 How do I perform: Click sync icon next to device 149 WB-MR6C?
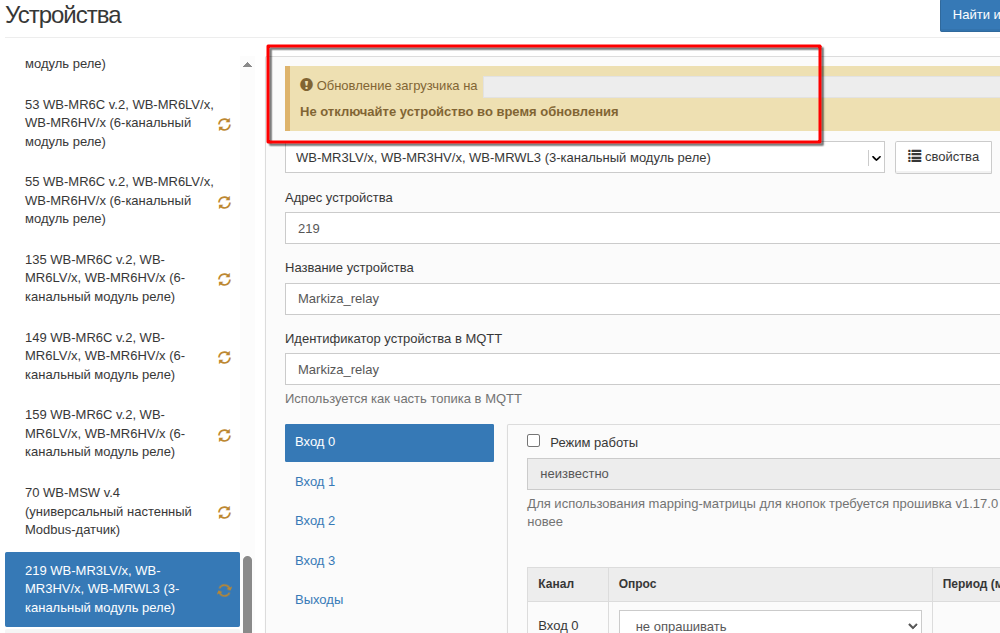(224, 357)
